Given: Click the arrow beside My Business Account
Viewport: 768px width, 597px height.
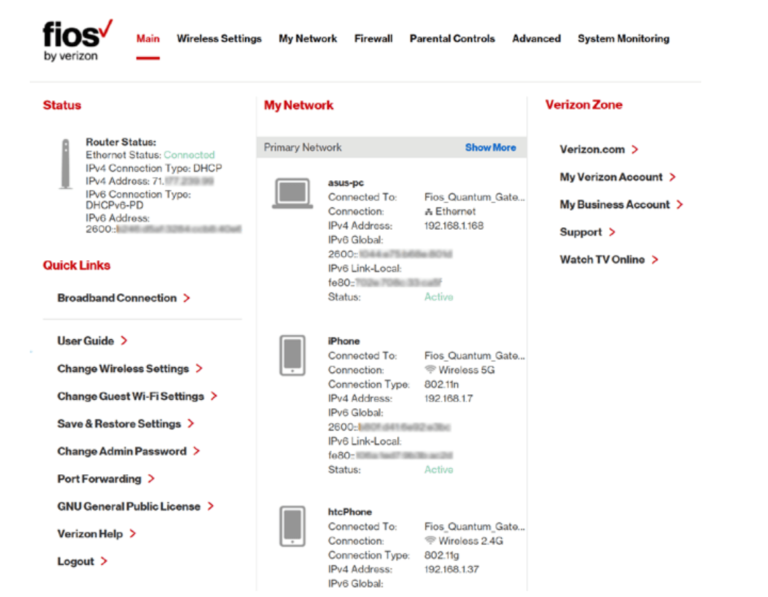Looking at the screenshot, I should tap(680, 204).
